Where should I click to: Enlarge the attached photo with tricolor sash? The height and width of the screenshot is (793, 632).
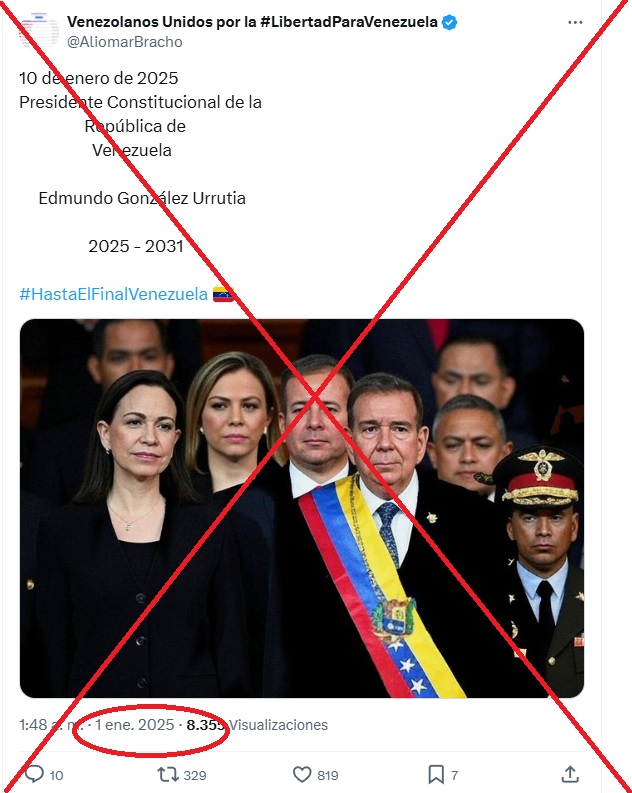pos(302,508)
